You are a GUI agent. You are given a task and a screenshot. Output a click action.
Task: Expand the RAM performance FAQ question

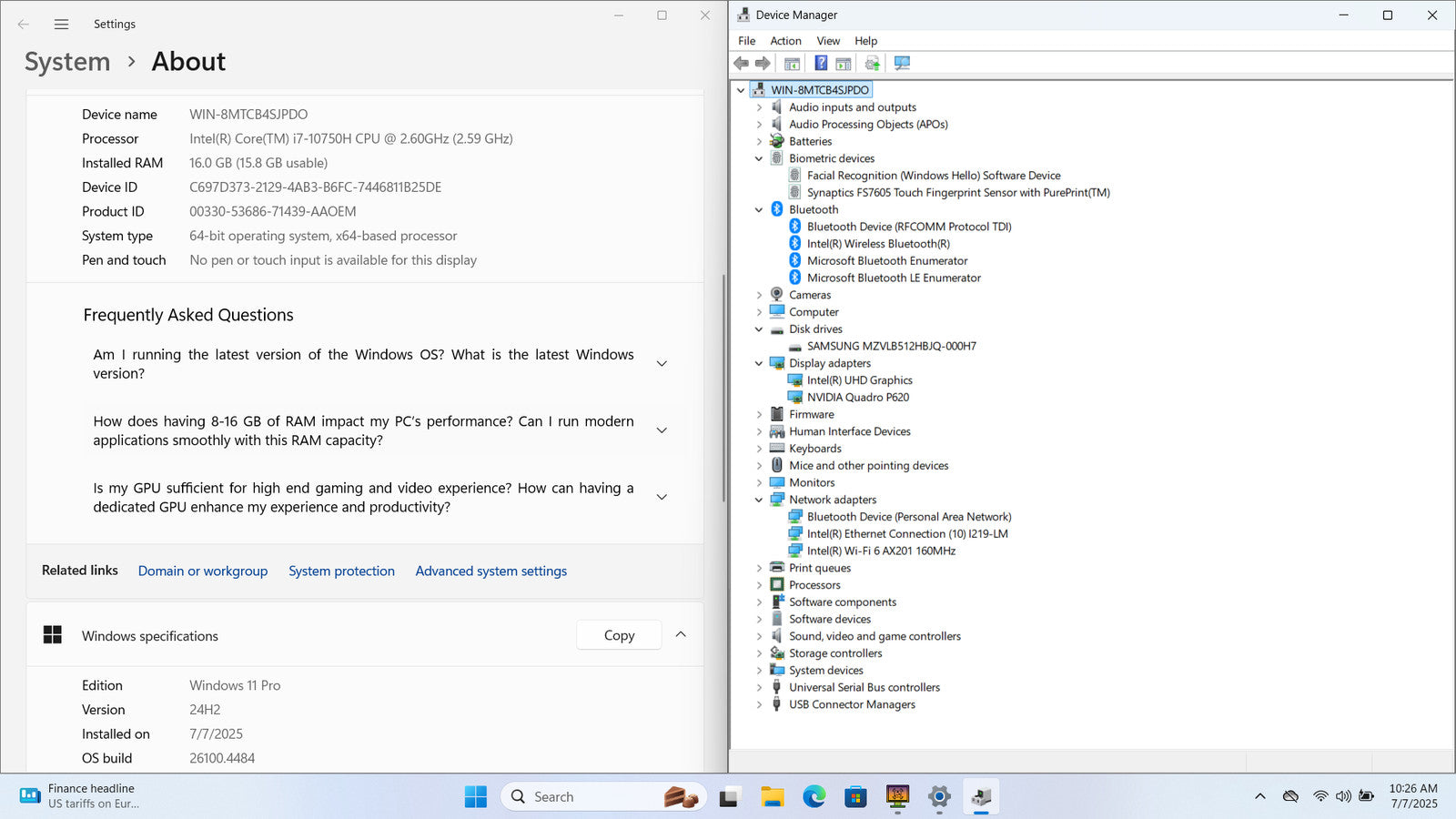662,430
